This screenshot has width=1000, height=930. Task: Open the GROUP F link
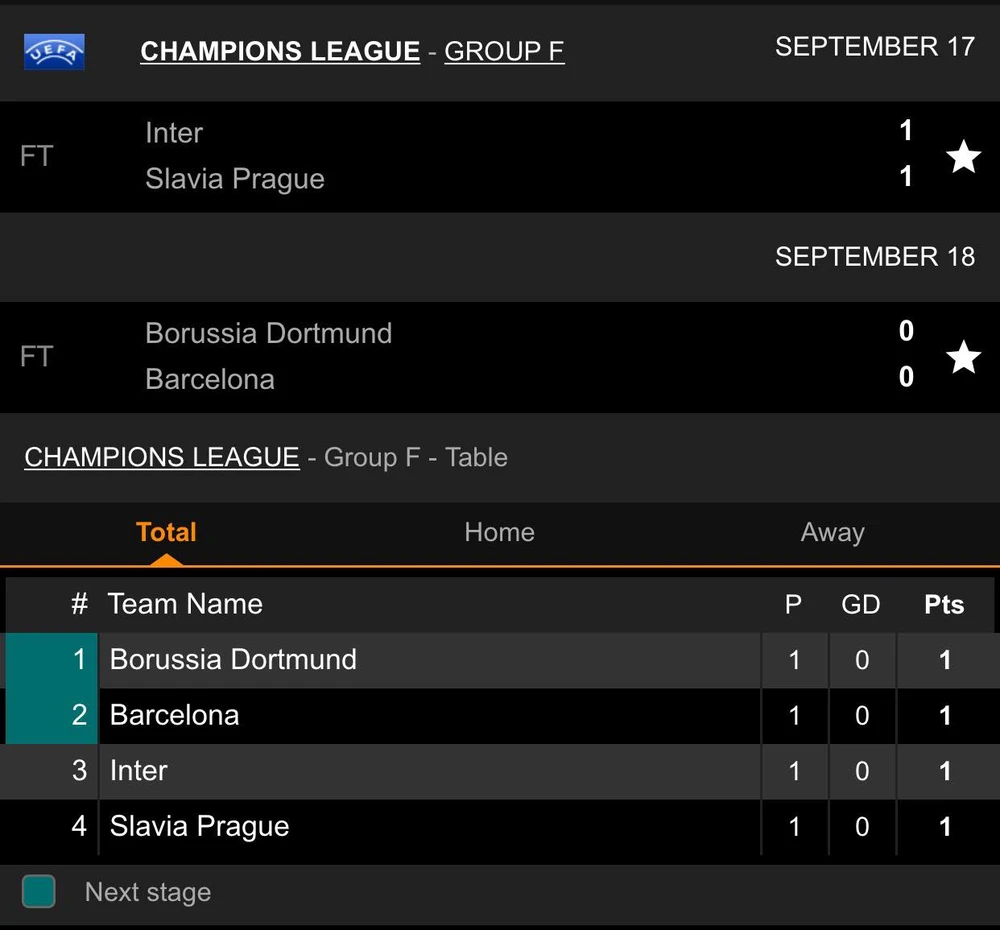504,51
